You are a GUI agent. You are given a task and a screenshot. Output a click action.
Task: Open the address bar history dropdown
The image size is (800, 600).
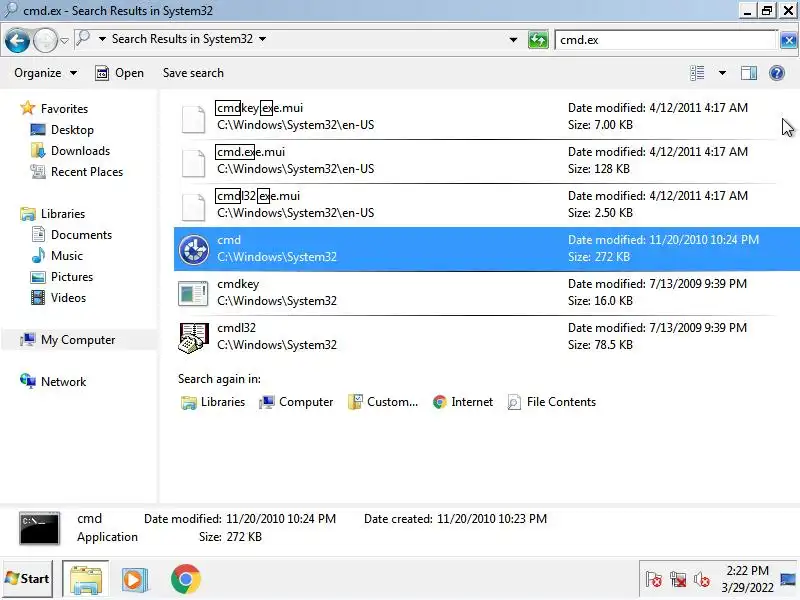[x=513, y=40]
